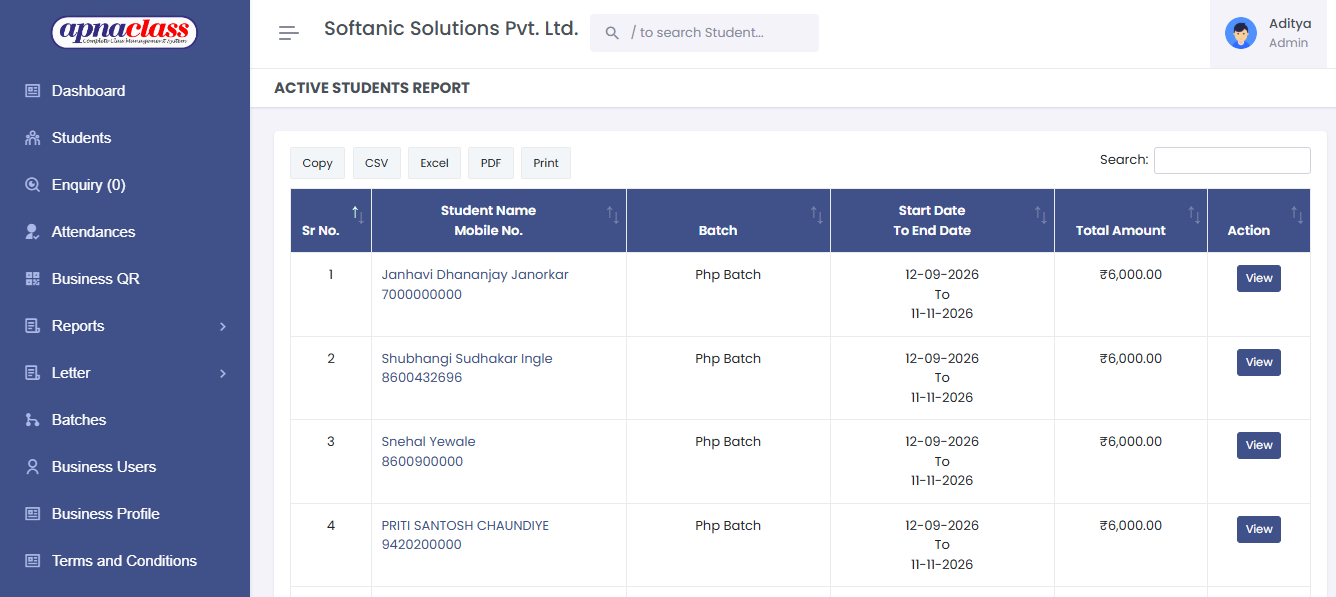Open Terms and Conditions menu item
The image size is (1336, 597).
click(124, 561)
